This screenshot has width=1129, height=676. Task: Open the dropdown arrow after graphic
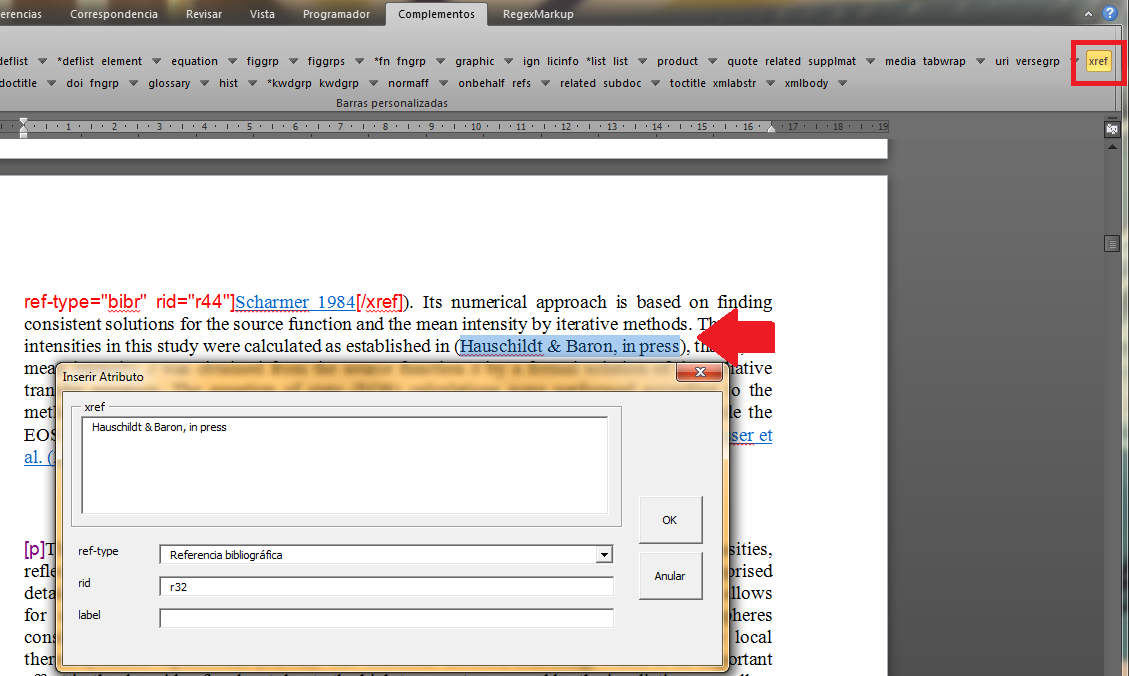click(x=508, y=61)
